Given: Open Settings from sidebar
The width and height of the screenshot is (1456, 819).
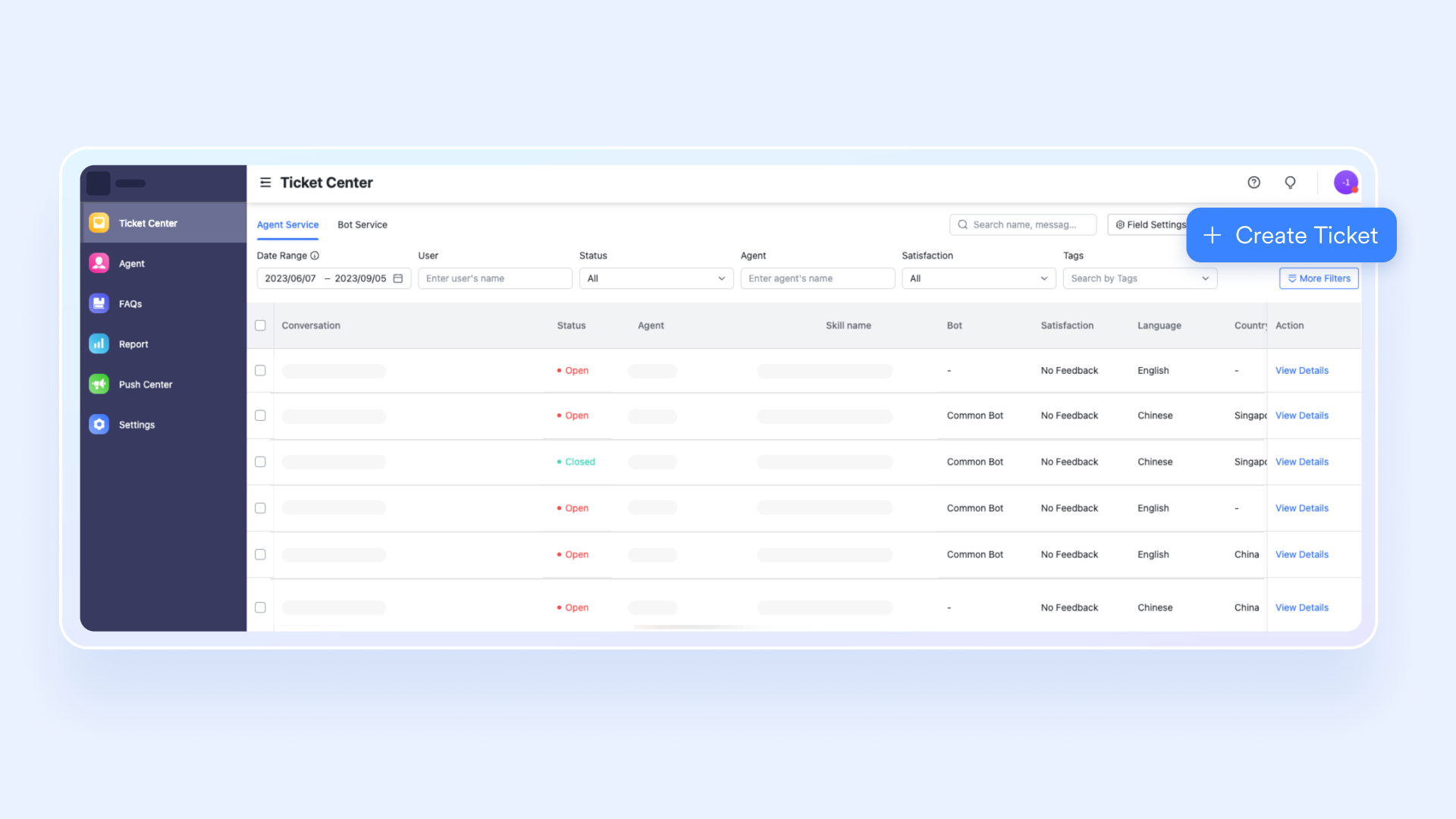Looking at the screenshot, I should tap(163, 425).
